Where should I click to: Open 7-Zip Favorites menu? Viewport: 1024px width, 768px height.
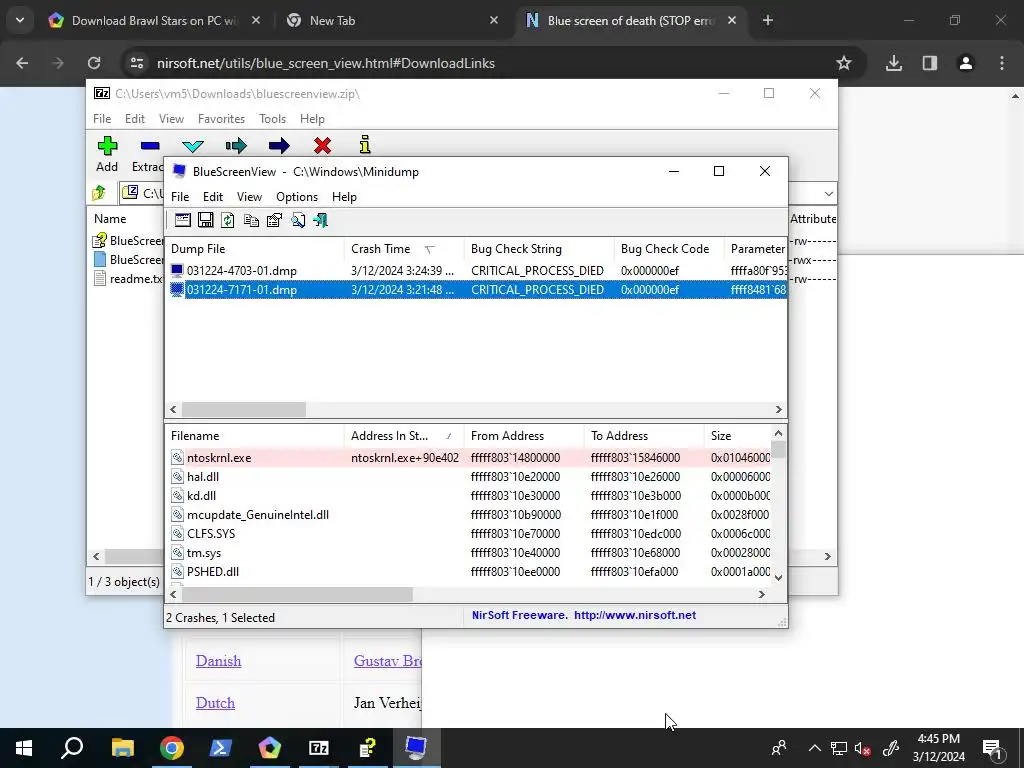pos(221,119)
